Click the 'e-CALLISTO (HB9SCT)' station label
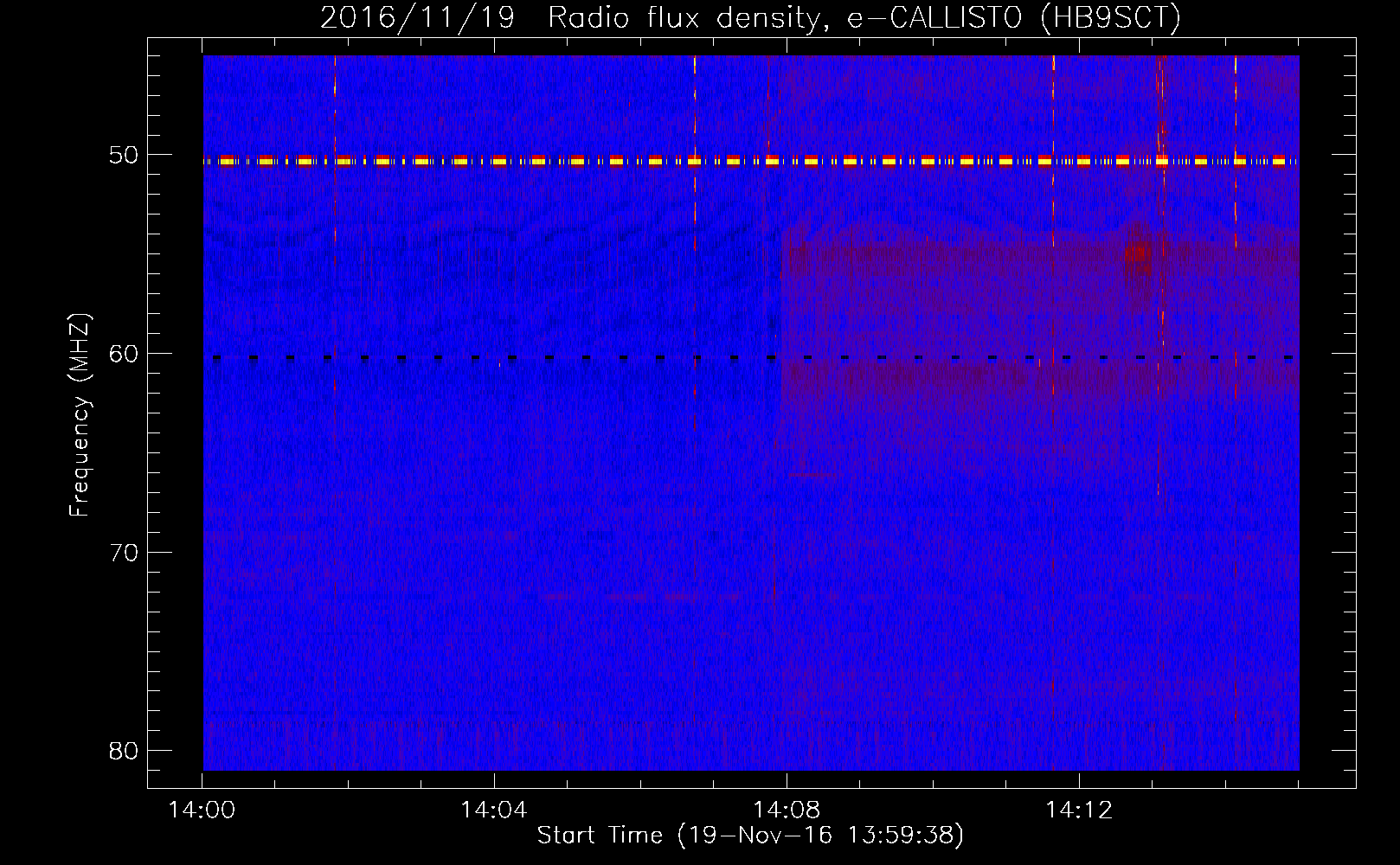1400x865 pixels. (1013, 17)
